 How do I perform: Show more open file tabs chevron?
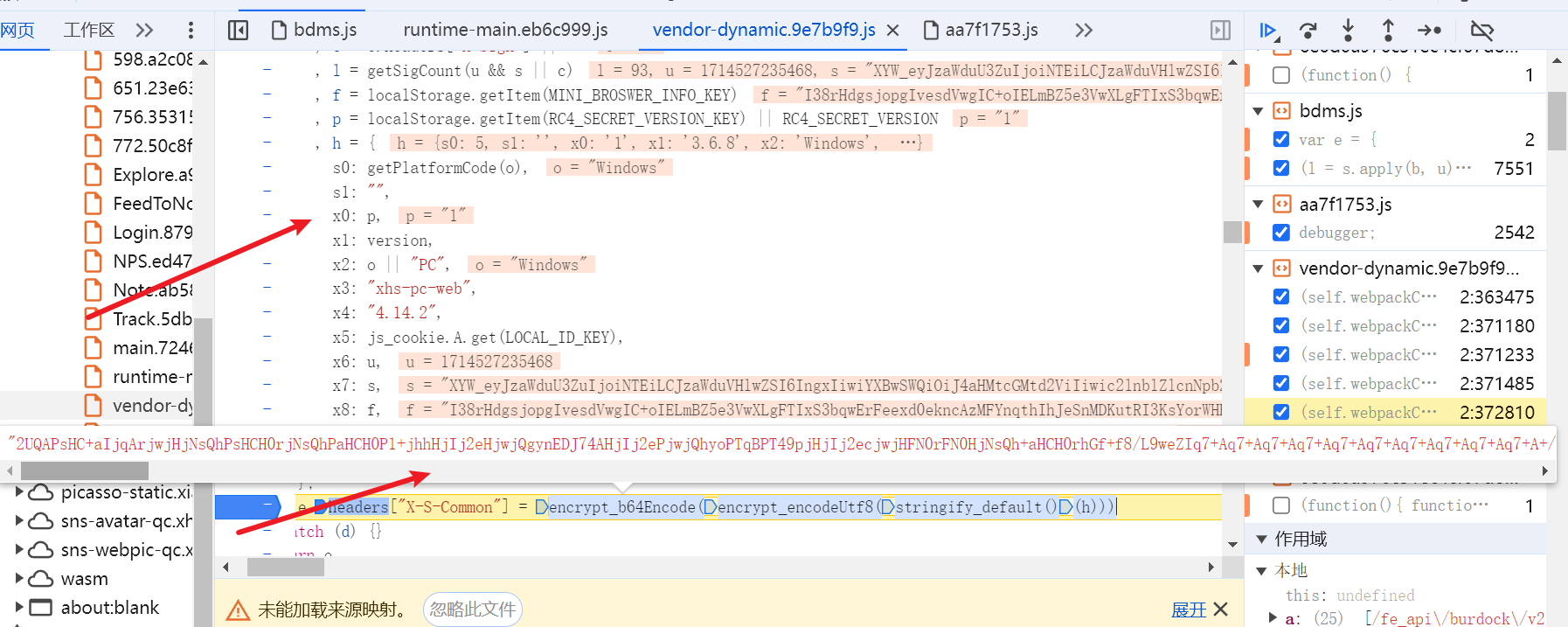1084,31
